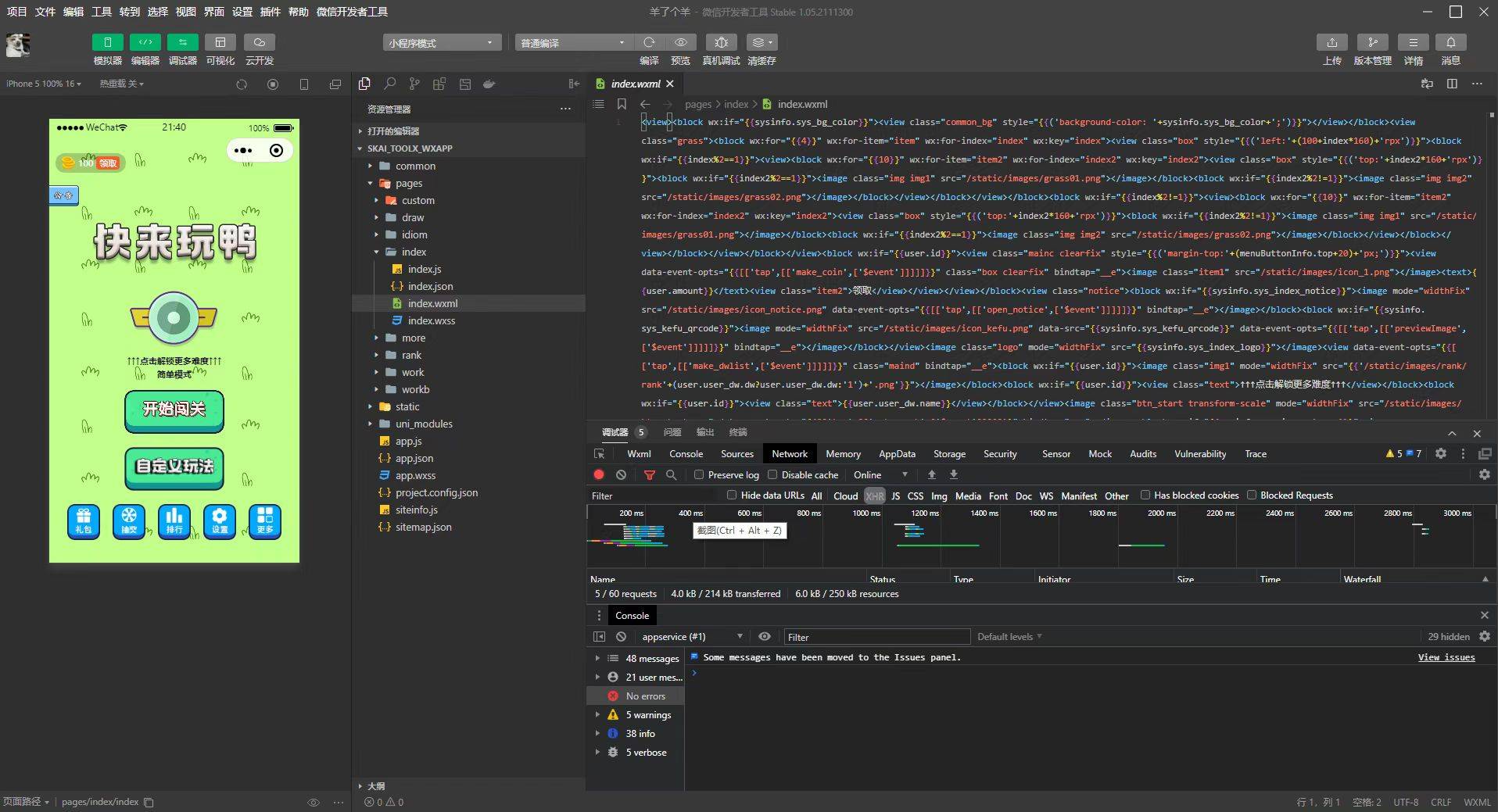Click the bookmark icon in editor breadcrumb bar
The height and width of the screenshot is (812, 1498).
pyautogui.click(x=622, y=104)
